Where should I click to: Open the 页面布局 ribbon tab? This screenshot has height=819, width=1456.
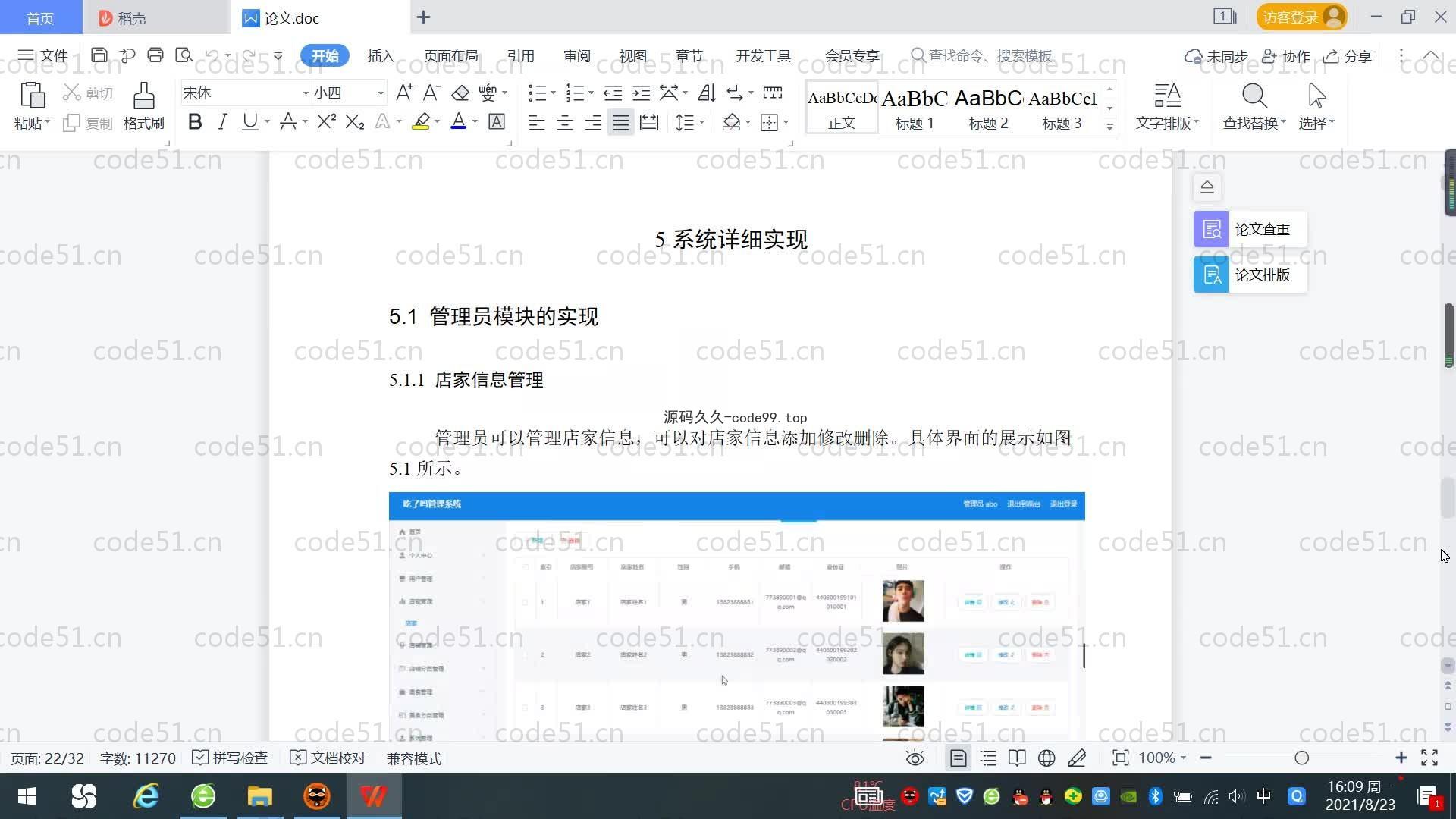click(450, 56)
